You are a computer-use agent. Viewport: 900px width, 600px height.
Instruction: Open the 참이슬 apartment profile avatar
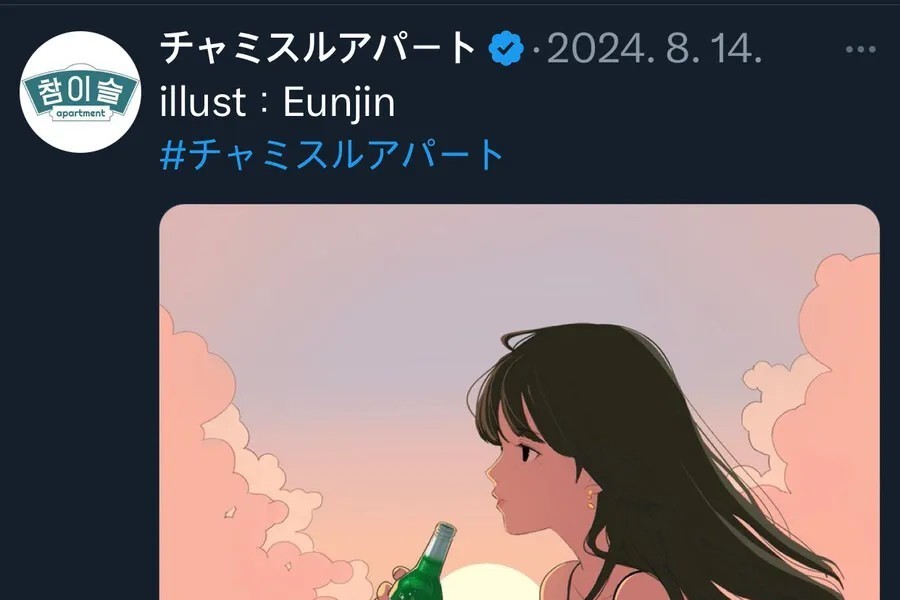(80, 92)
